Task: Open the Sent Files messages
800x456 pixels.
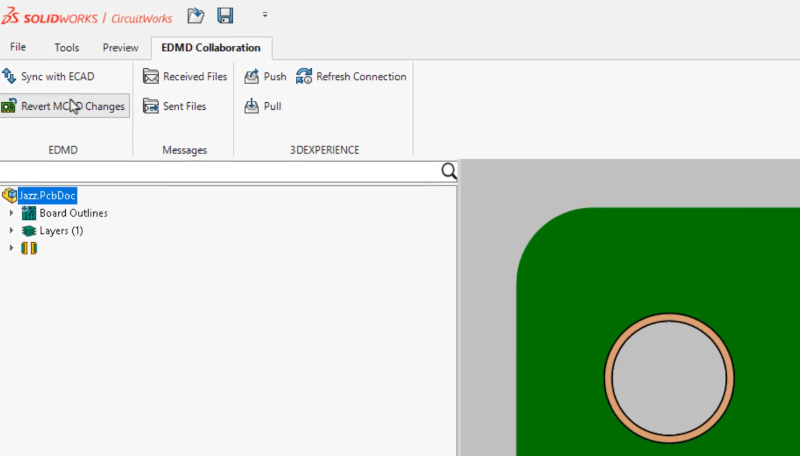Action: [x=174, y=106]
